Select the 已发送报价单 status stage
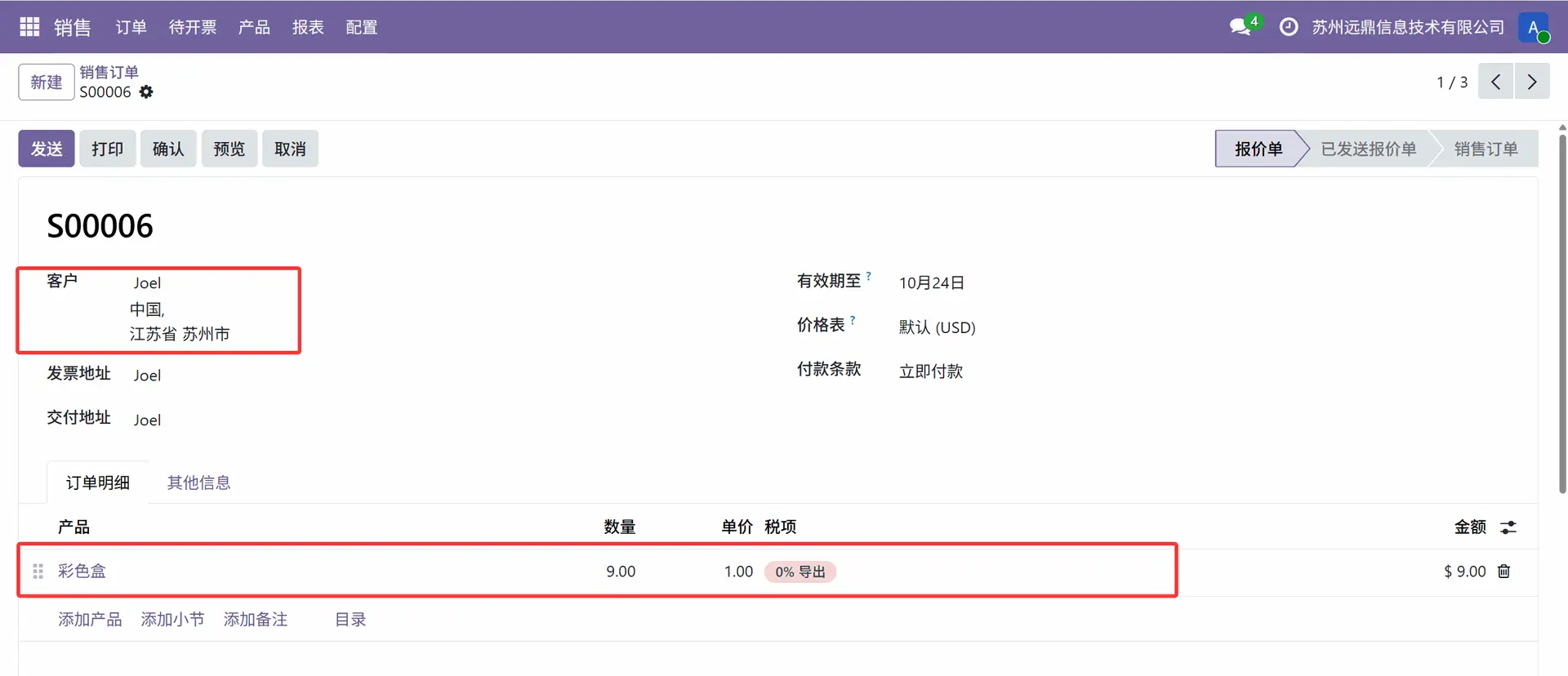Screen dimensions: 1568x676 point(1368,149)
